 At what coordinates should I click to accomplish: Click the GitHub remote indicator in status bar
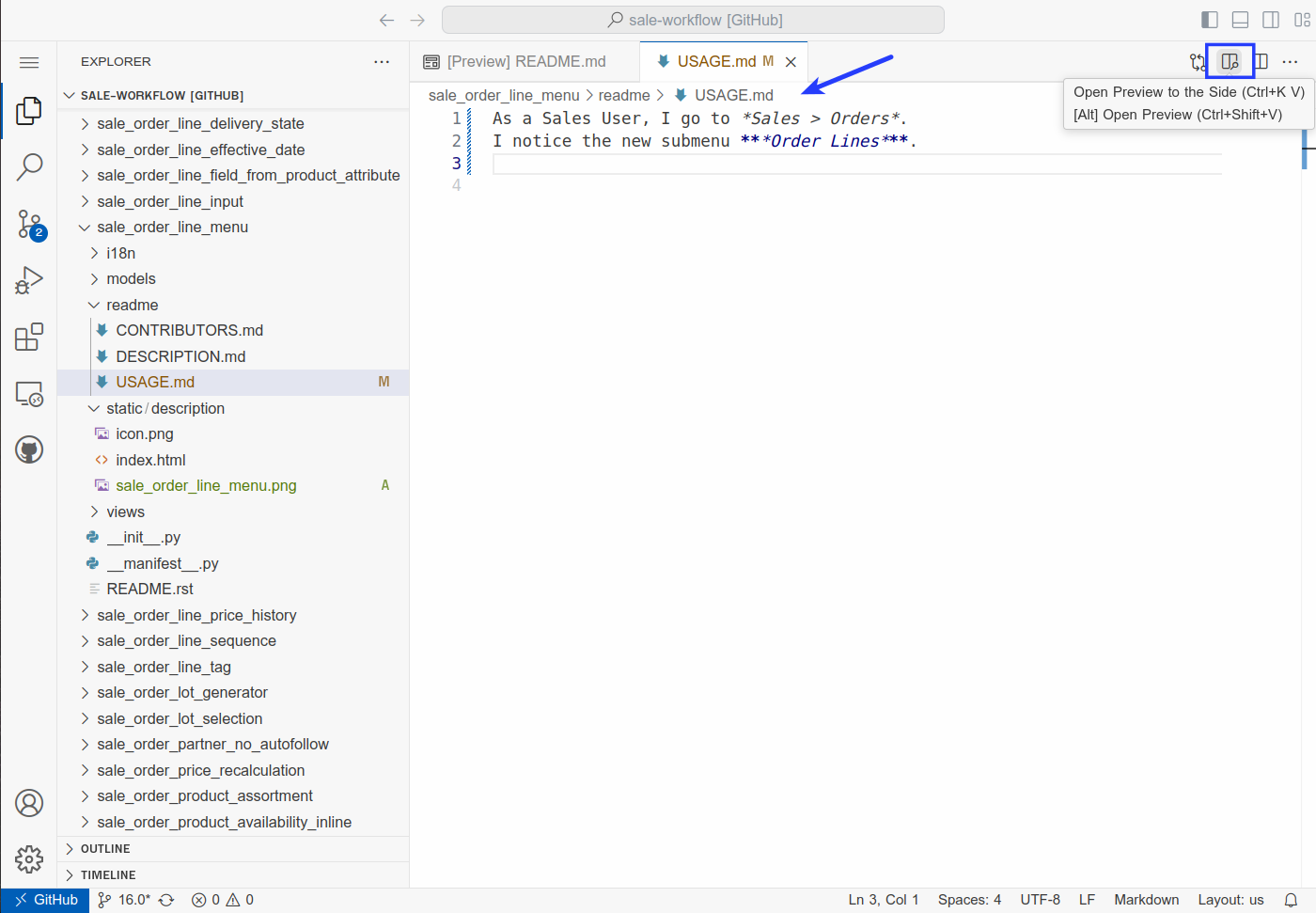[46, 900]
